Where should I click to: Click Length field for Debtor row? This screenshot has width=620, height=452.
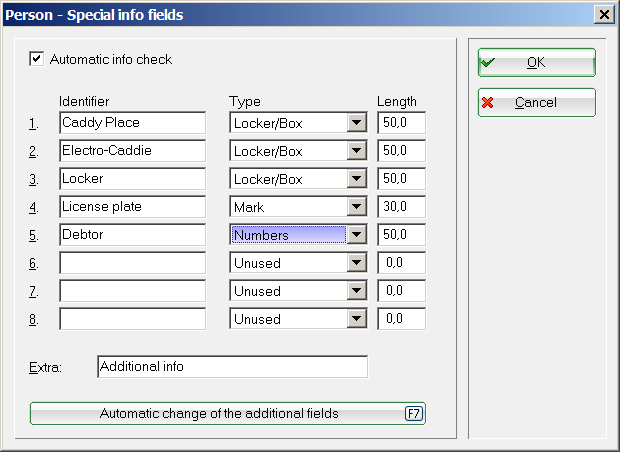point(401,235)
